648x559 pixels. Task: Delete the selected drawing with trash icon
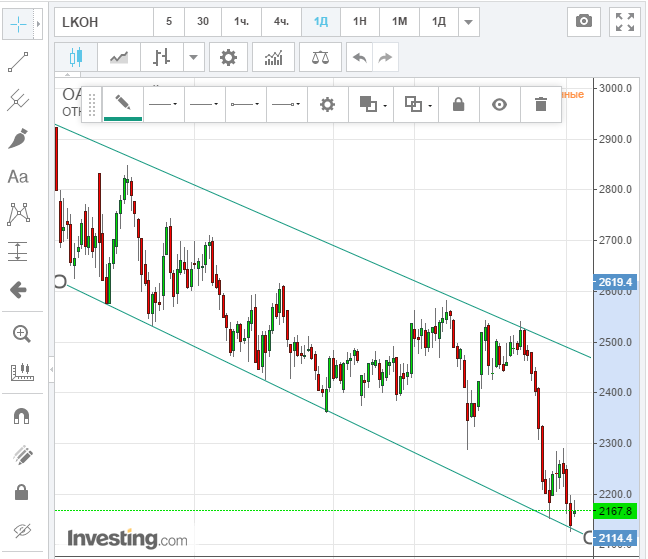point(541,105)
